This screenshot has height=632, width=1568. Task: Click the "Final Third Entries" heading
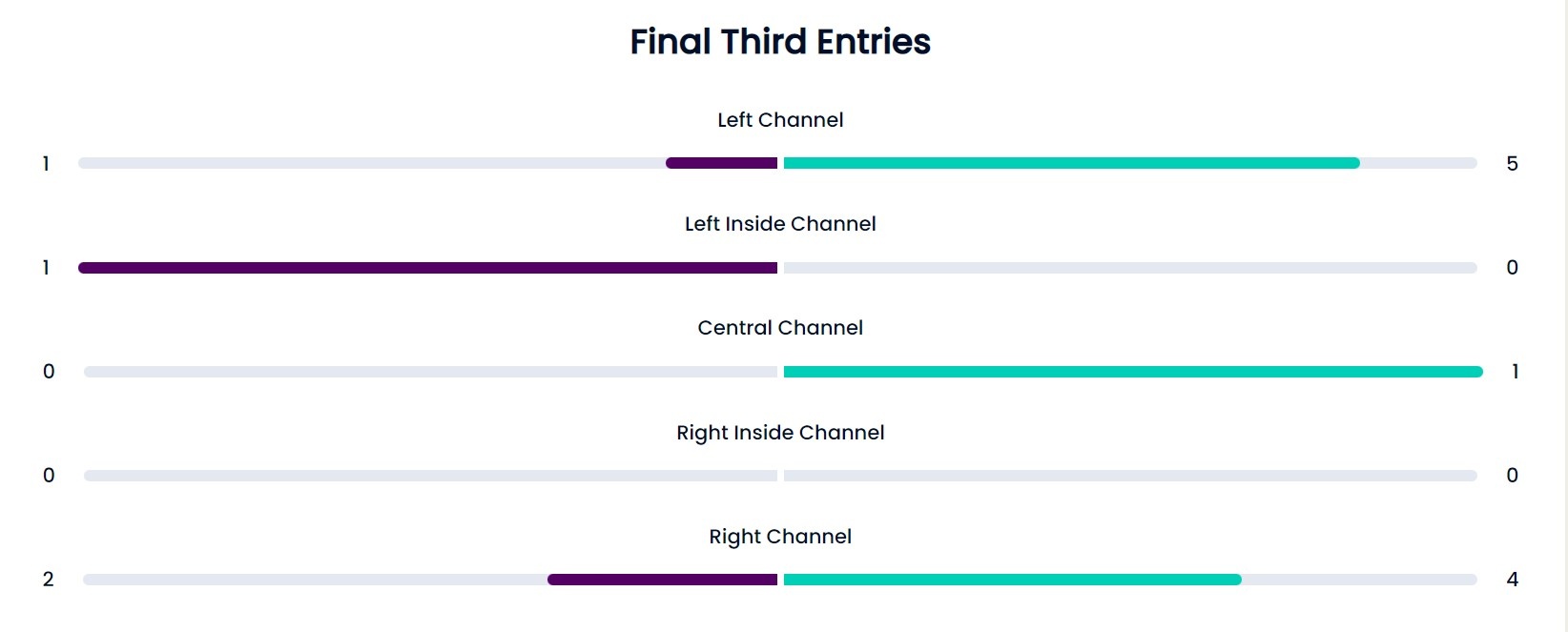pyautogui.click(x=780, y=42)
